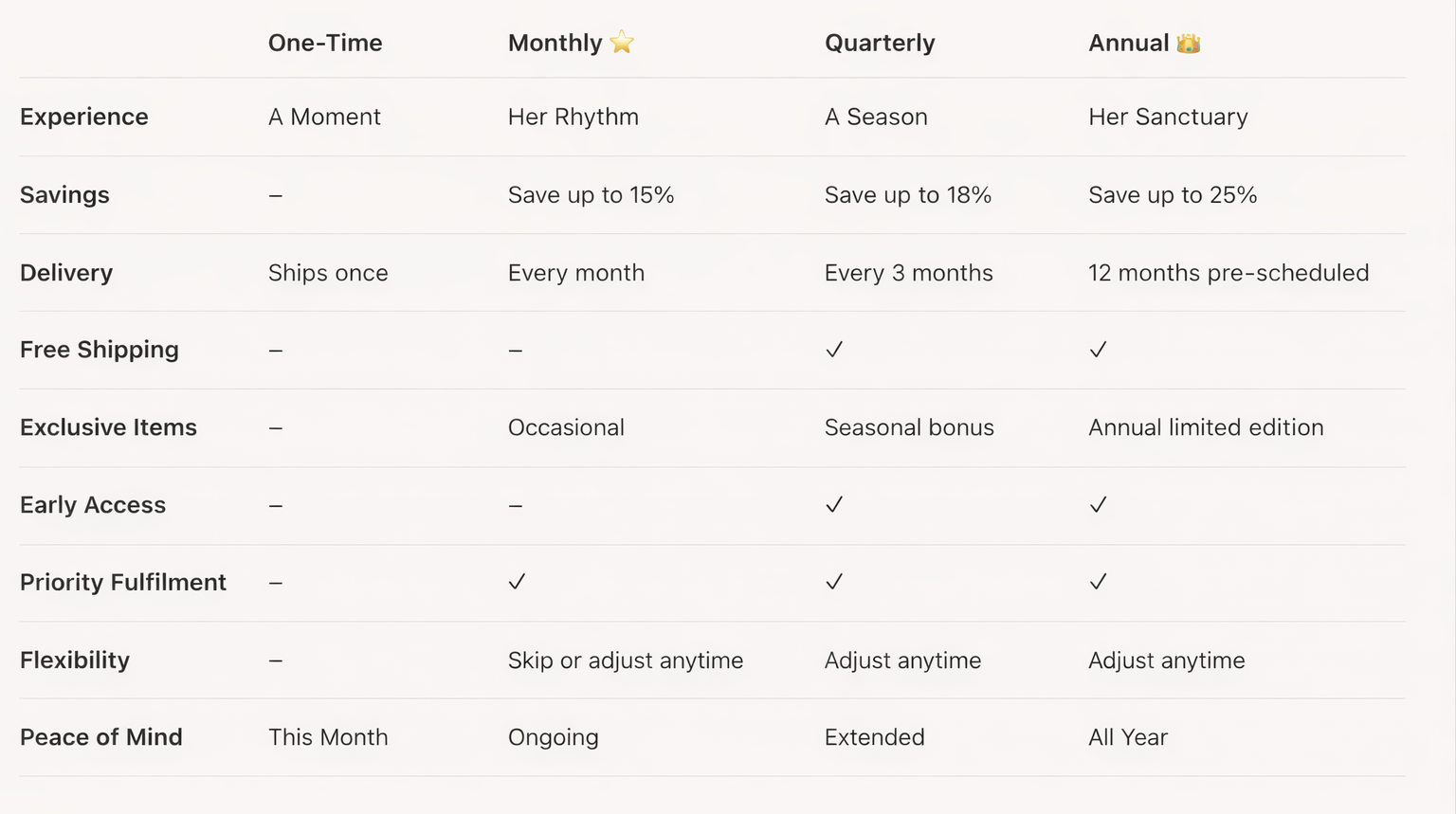This screenshot has width=1456, height=814.
Task: Click the Priority Fulfilment checkmark under Annual
Action: [x=1098, y=582]
